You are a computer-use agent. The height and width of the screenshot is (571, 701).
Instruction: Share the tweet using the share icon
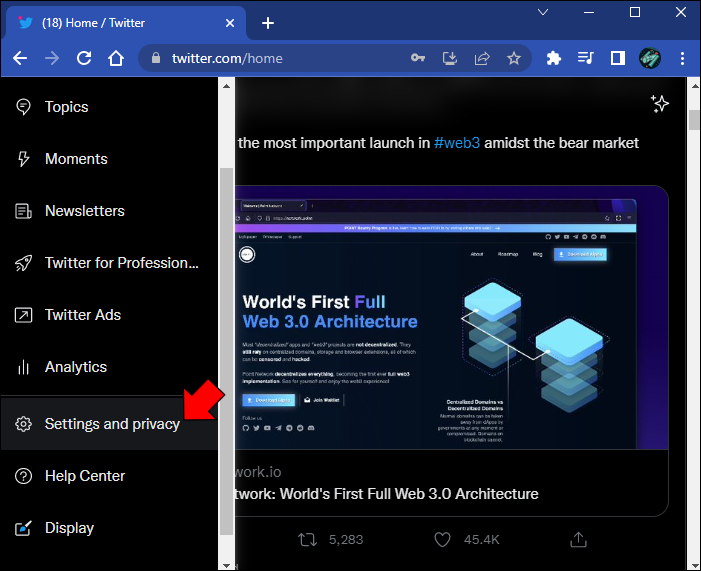pyautogui.click(x=578, y=540)
